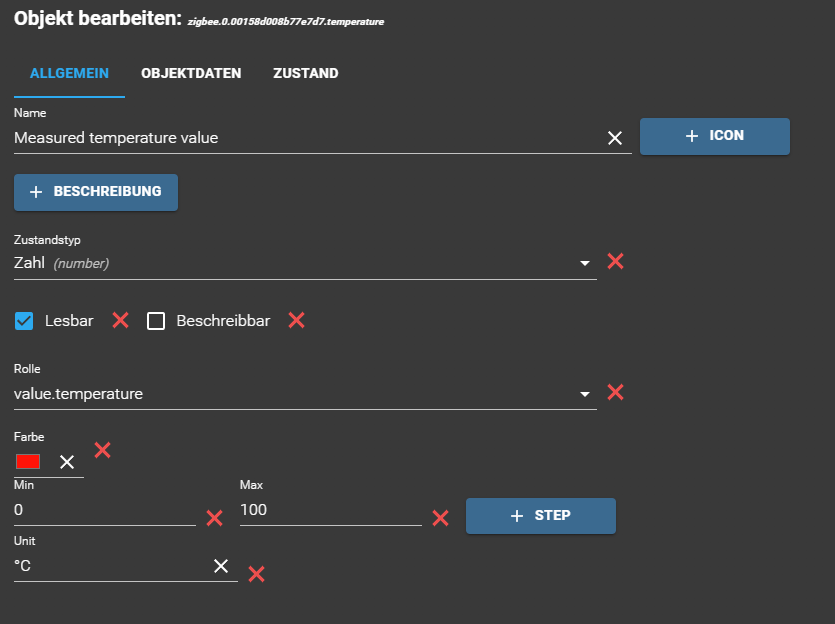The image size is (835, 624).
Task: Remove the Unit property red X
Action: [x=256, y=574]
